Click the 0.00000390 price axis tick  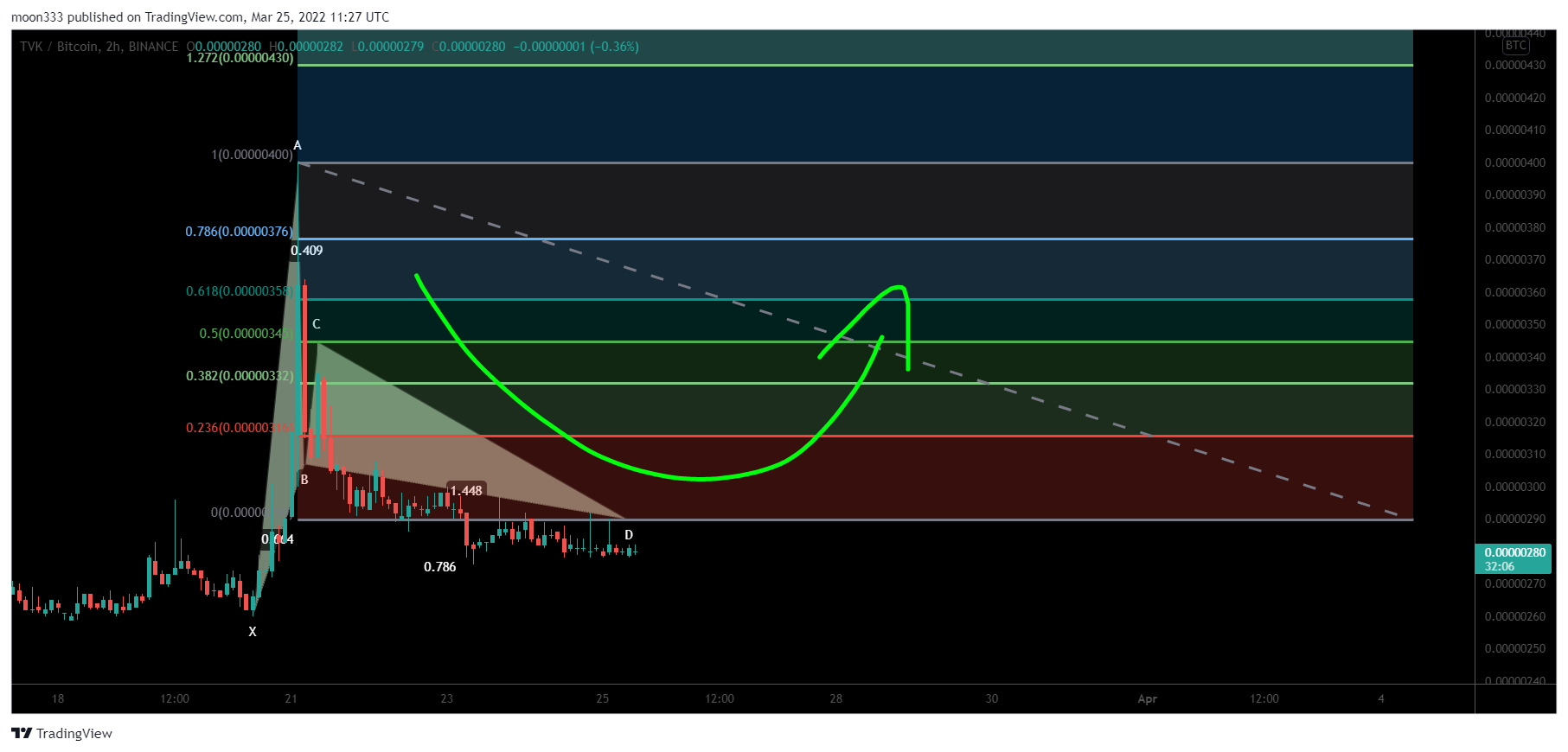(1515, 195)
